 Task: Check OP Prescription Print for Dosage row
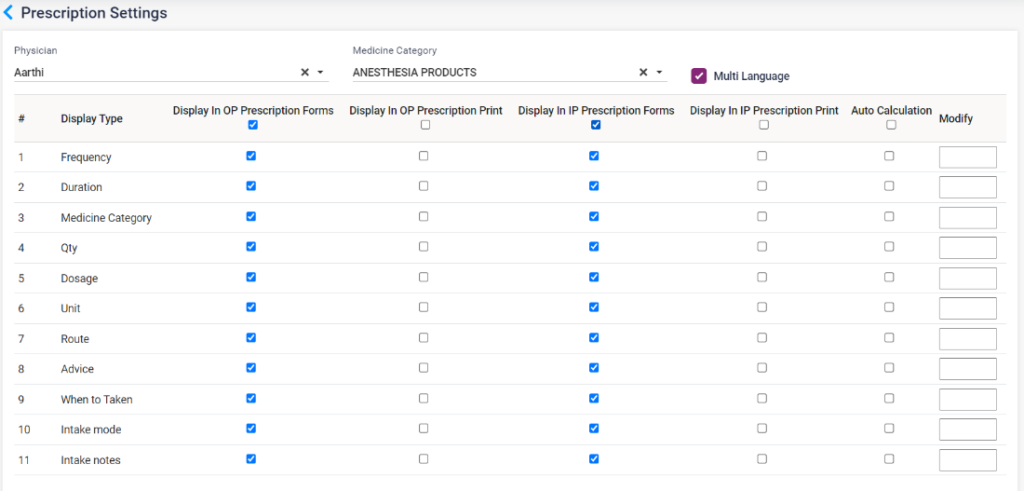coord(424,277)
